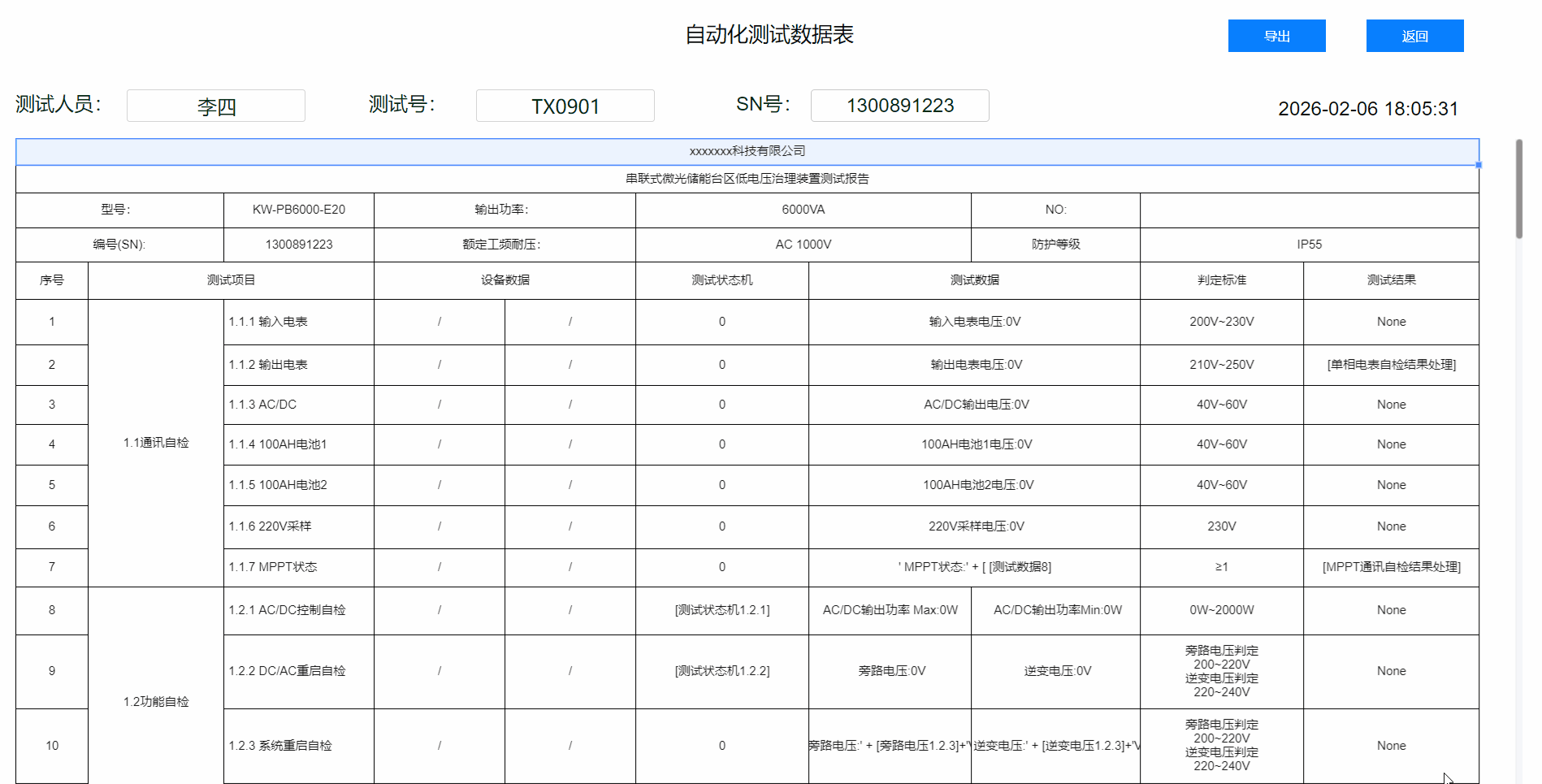Select the 1.2.3 系统重启自检 cell
The width and height of the screenshot is (1542, 784).
click(298, 746)
